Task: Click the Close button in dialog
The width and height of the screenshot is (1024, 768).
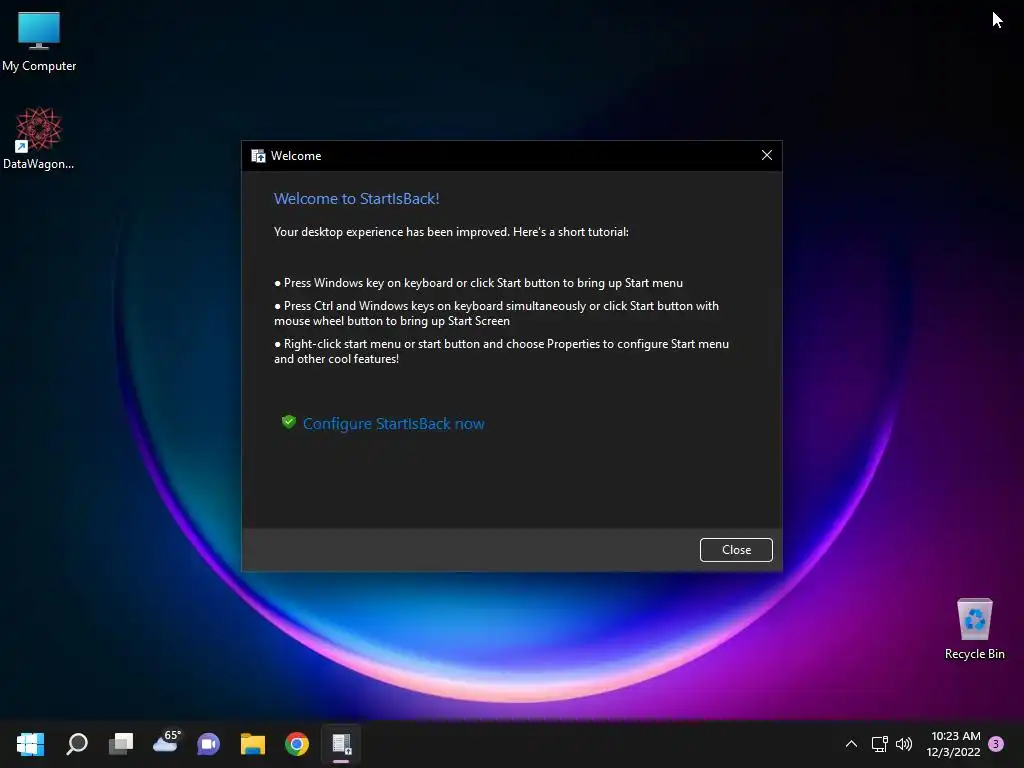Action: tap(736, 550)
